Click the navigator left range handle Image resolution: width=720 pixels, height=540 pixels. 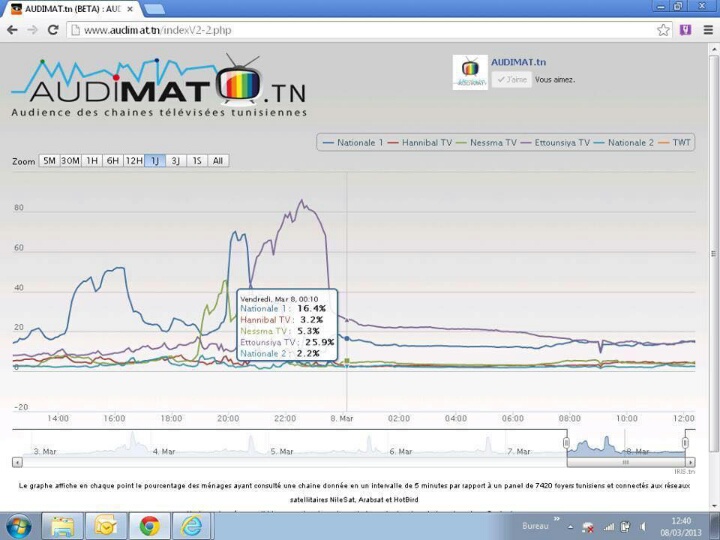567,443
